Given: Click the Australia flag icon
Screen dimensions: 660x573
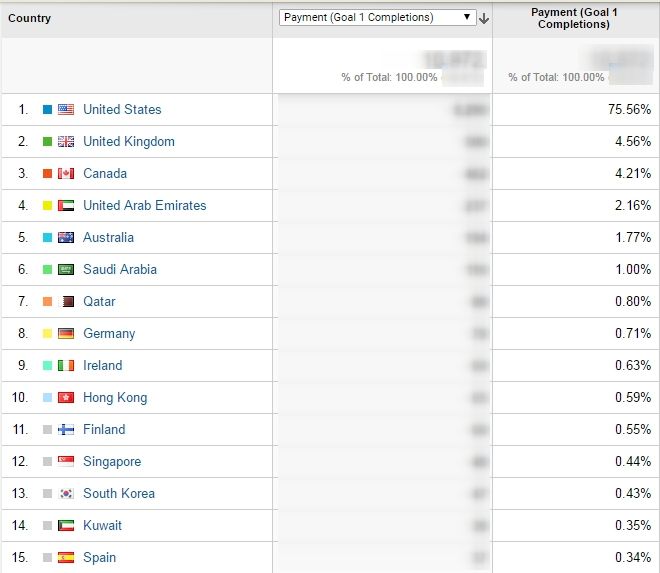Looking at the screenshot, I should pos(66,237).
